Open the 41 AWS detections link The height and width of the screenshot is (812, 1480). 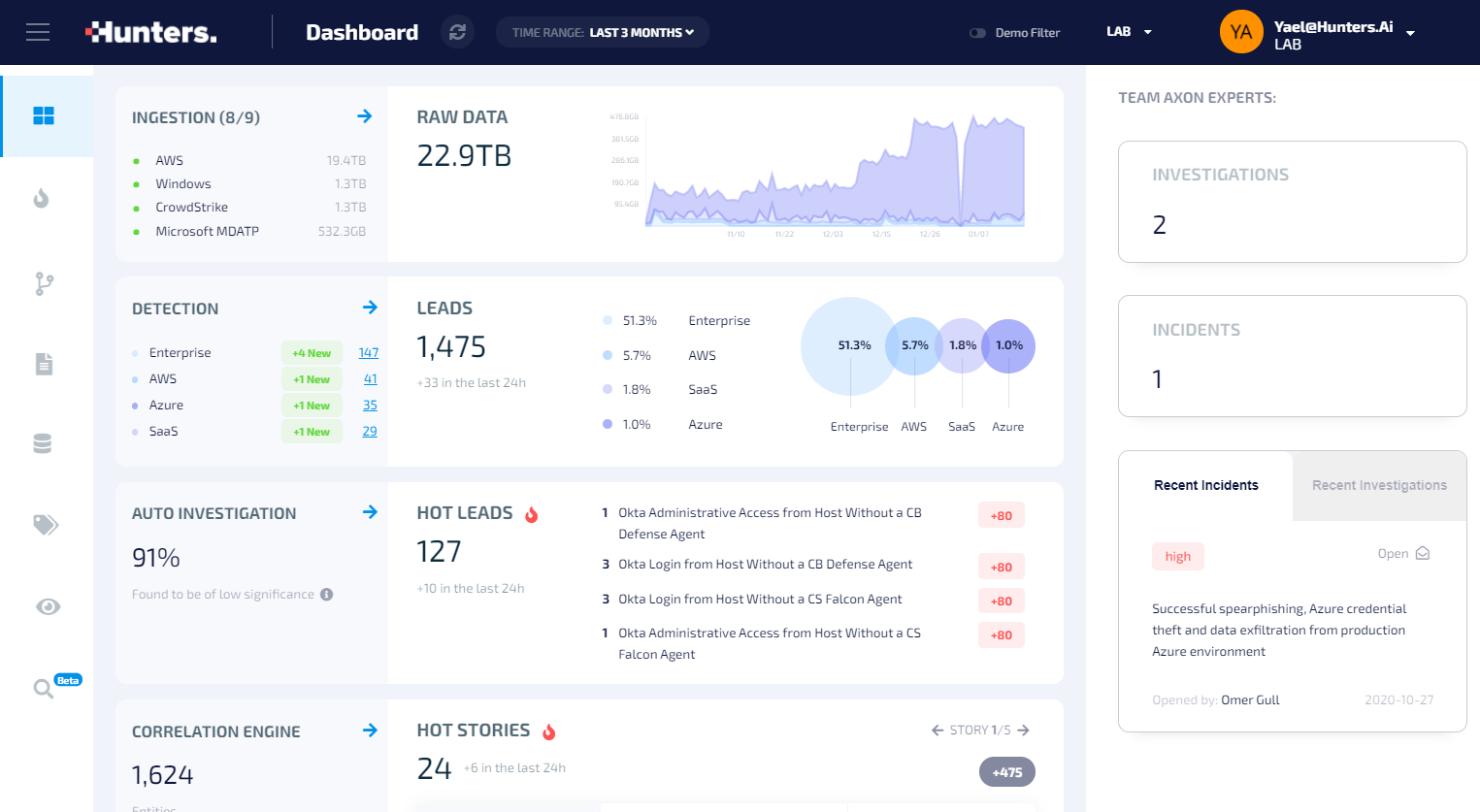pyautogui.click(x=371, y=379)
